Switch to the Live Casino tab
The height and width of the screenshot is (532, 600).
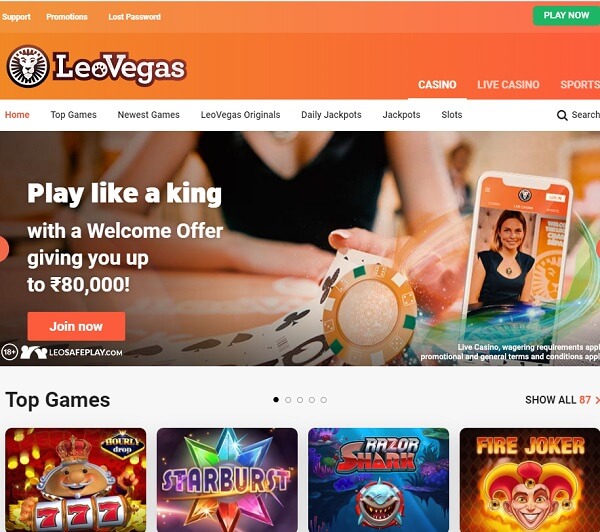(x=508, y=85)
